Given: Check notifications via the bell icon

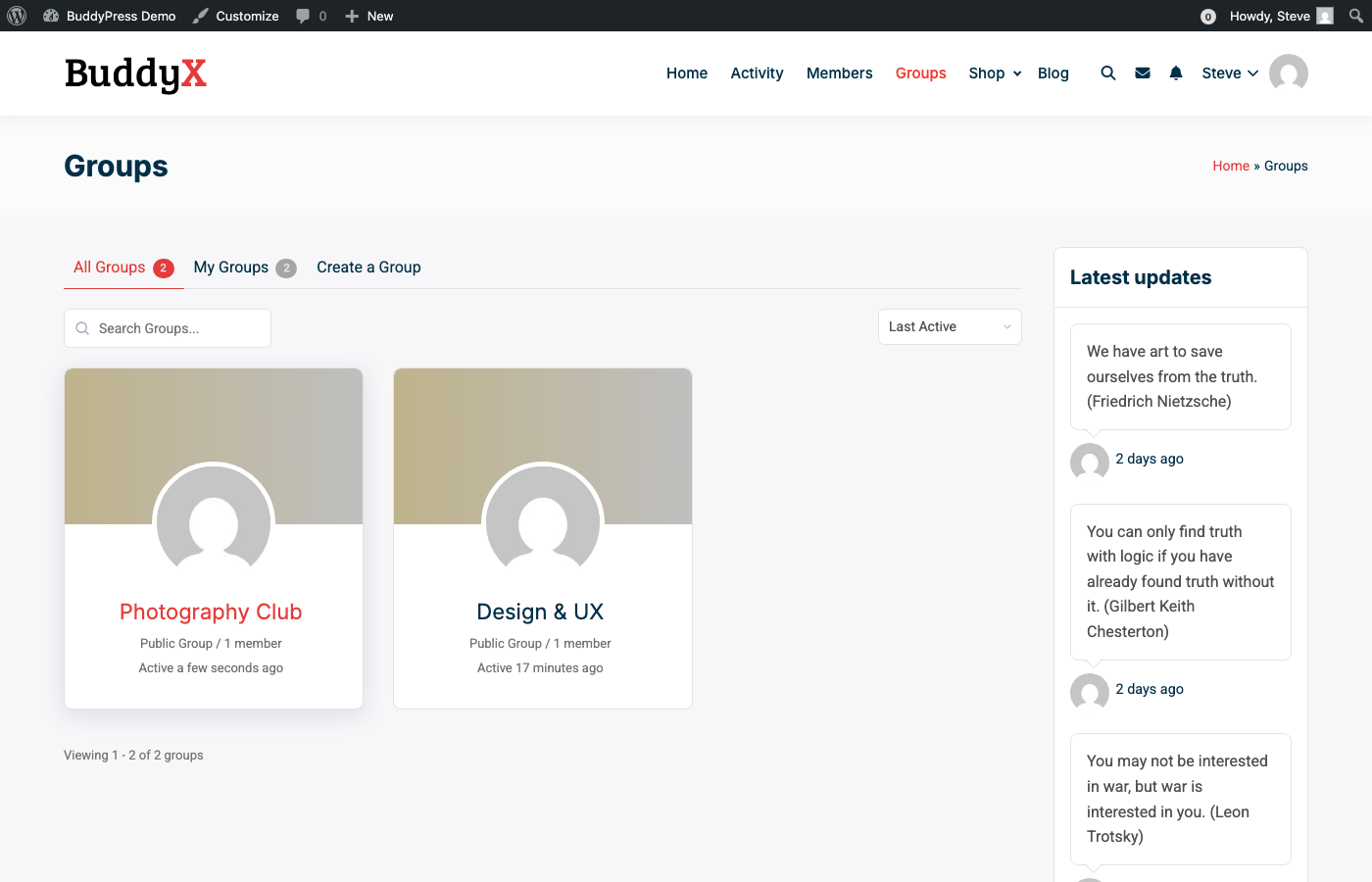Looking at the screenshot, I should point(1175,73).
